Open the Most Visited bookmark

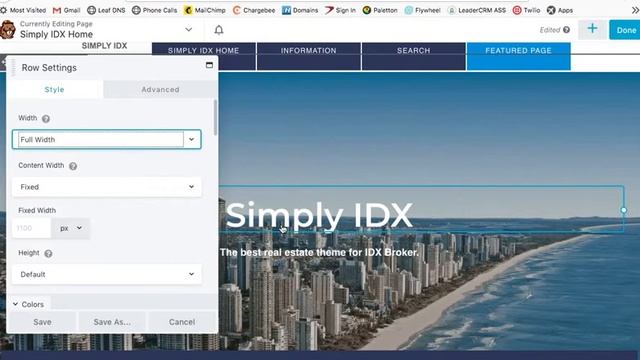[23, 10]
